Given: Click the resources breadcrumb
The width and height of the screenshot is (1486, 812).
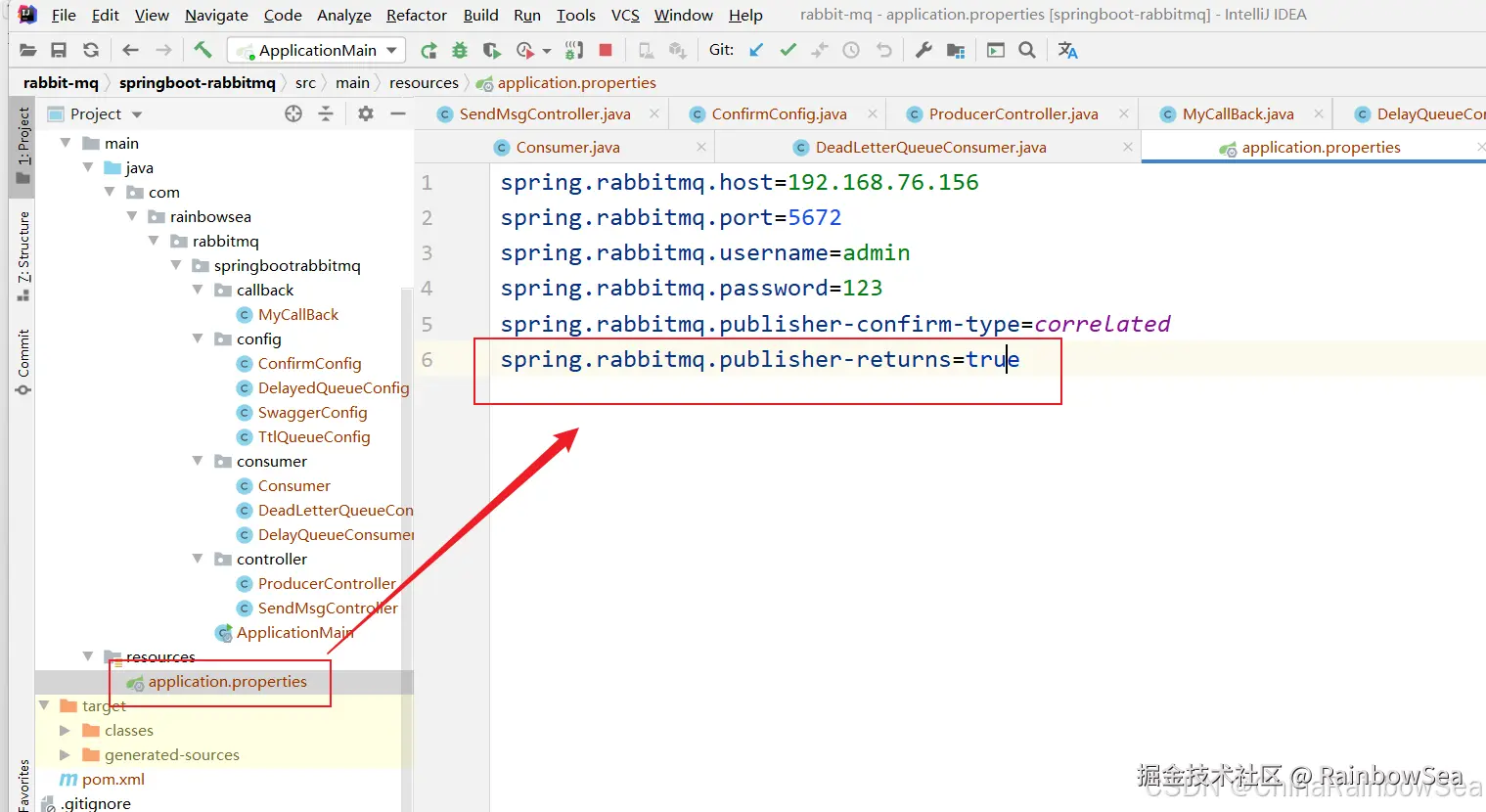Looking at the screenshot, I should click(x=424, y=82).
